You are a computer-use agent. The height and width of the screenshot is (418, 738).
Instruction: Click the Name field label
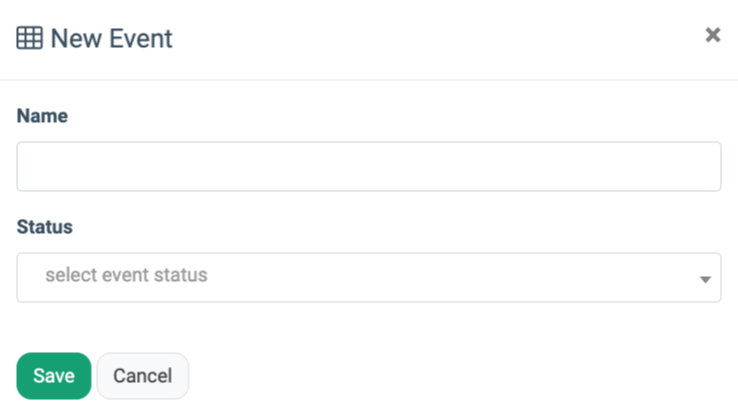(x=42, y=116)
